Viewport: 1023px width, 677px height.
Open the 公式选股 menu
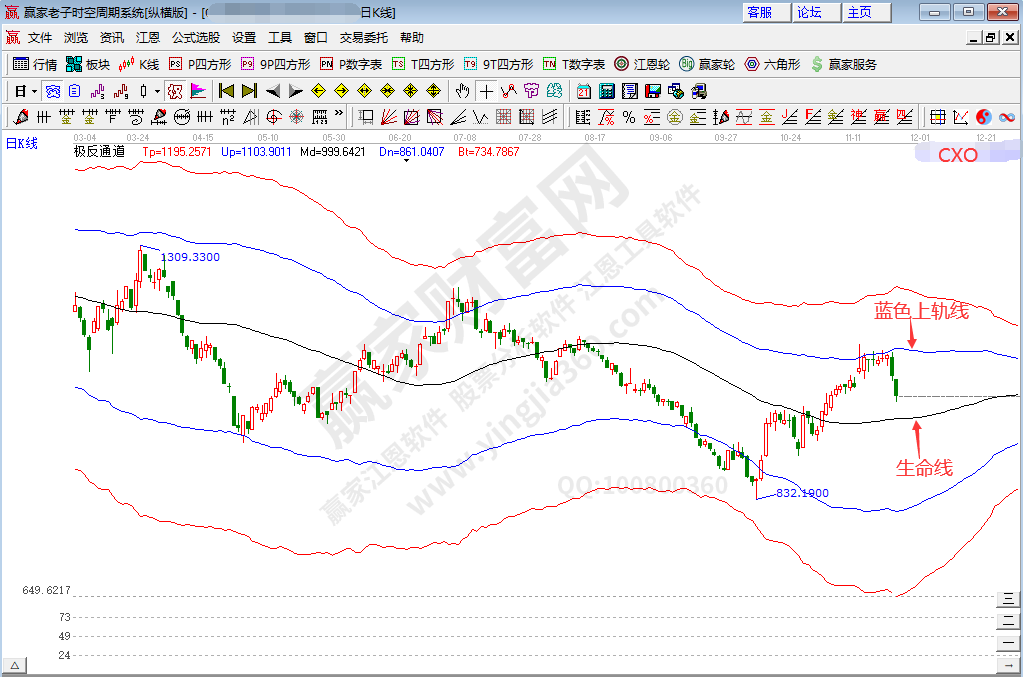point(196,38)
